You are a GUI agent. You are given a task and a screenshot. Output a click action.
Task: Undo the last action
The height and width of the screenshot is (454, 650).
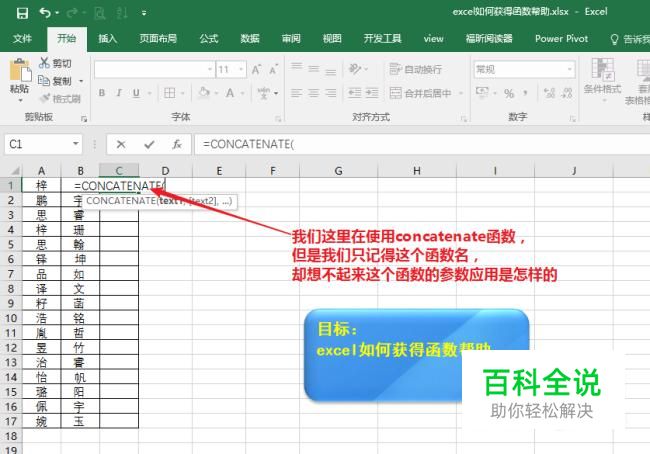click(45, 13)
